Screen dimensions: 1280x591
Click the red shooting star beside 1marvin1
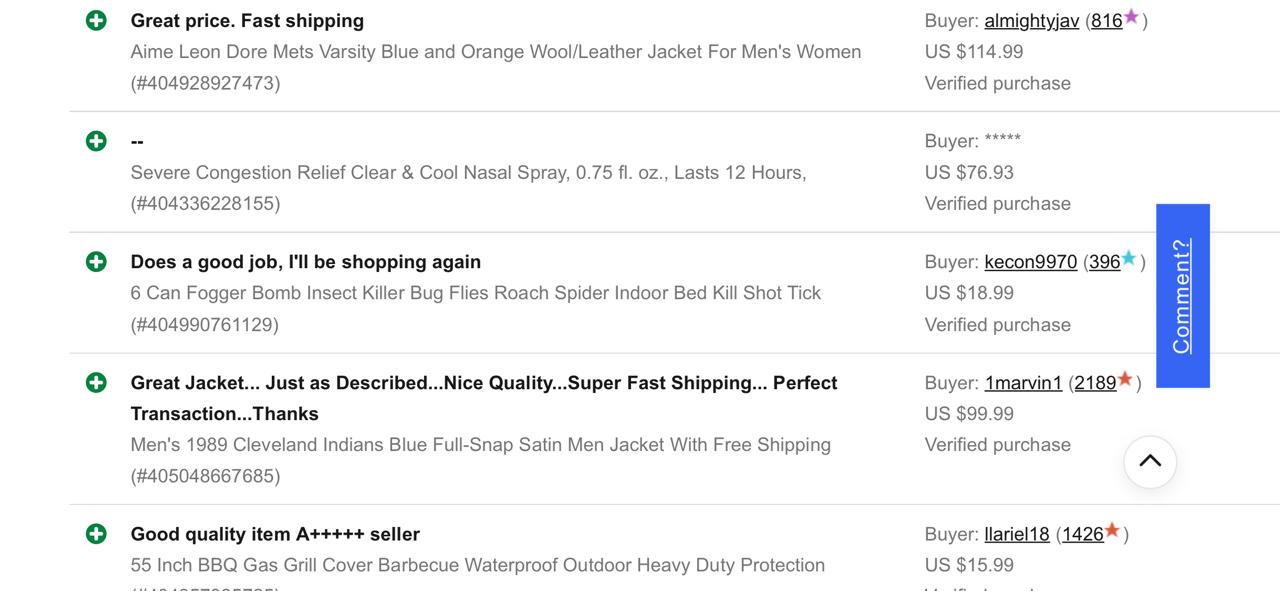pyautogui.click(x=1125, y=379)
